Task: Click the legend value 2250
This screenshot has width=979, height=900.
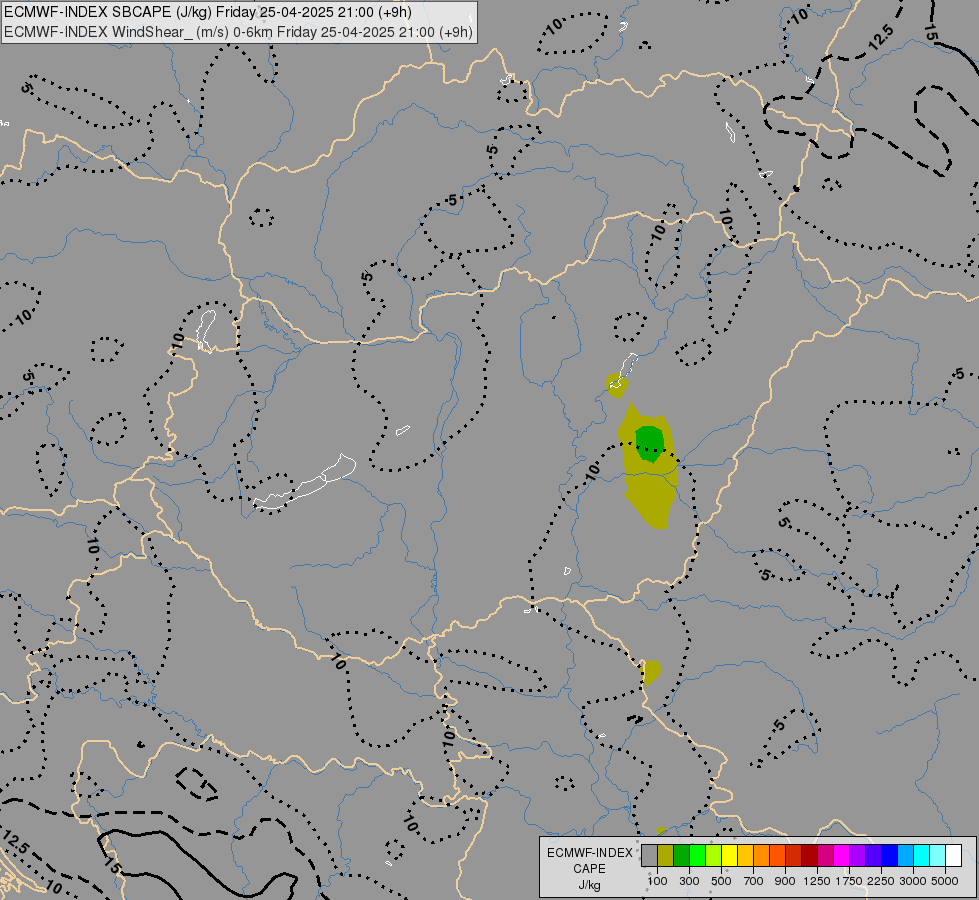Action: pos(881,881)
